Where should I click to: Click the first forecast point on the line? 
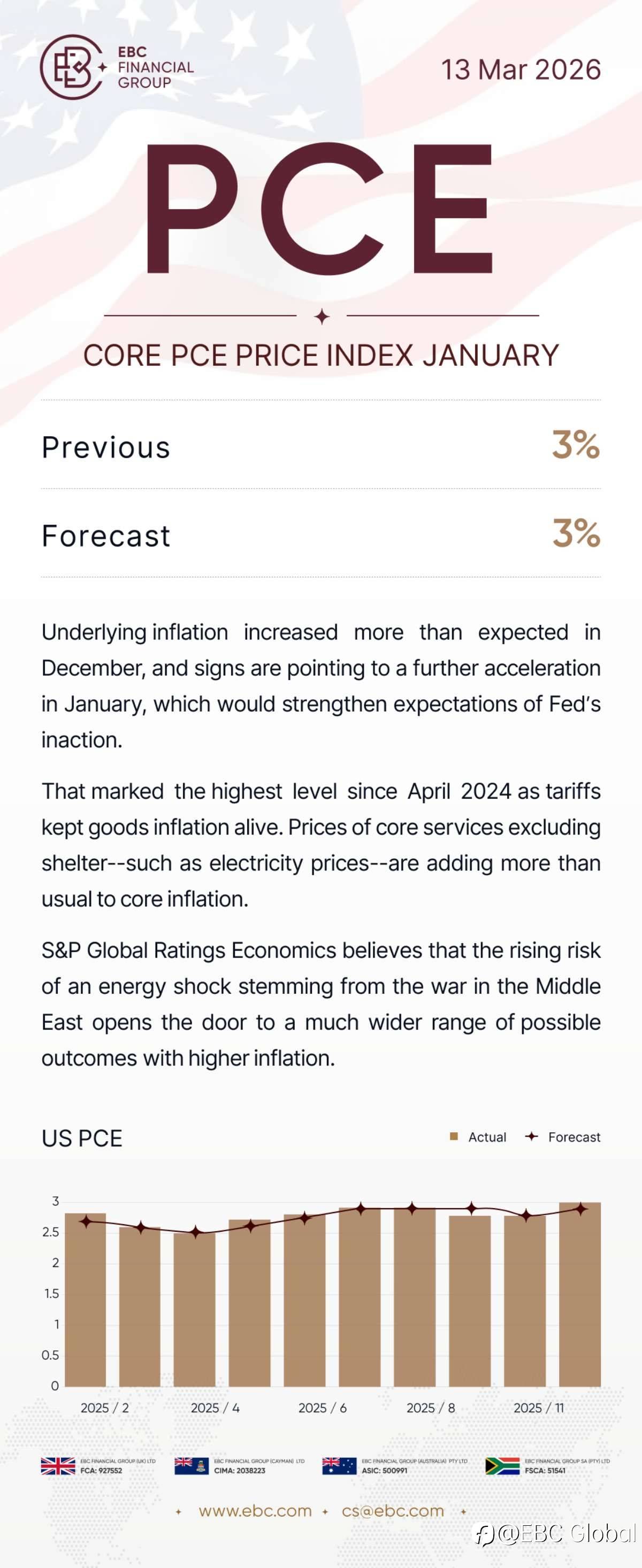[x=86, y=1221]
